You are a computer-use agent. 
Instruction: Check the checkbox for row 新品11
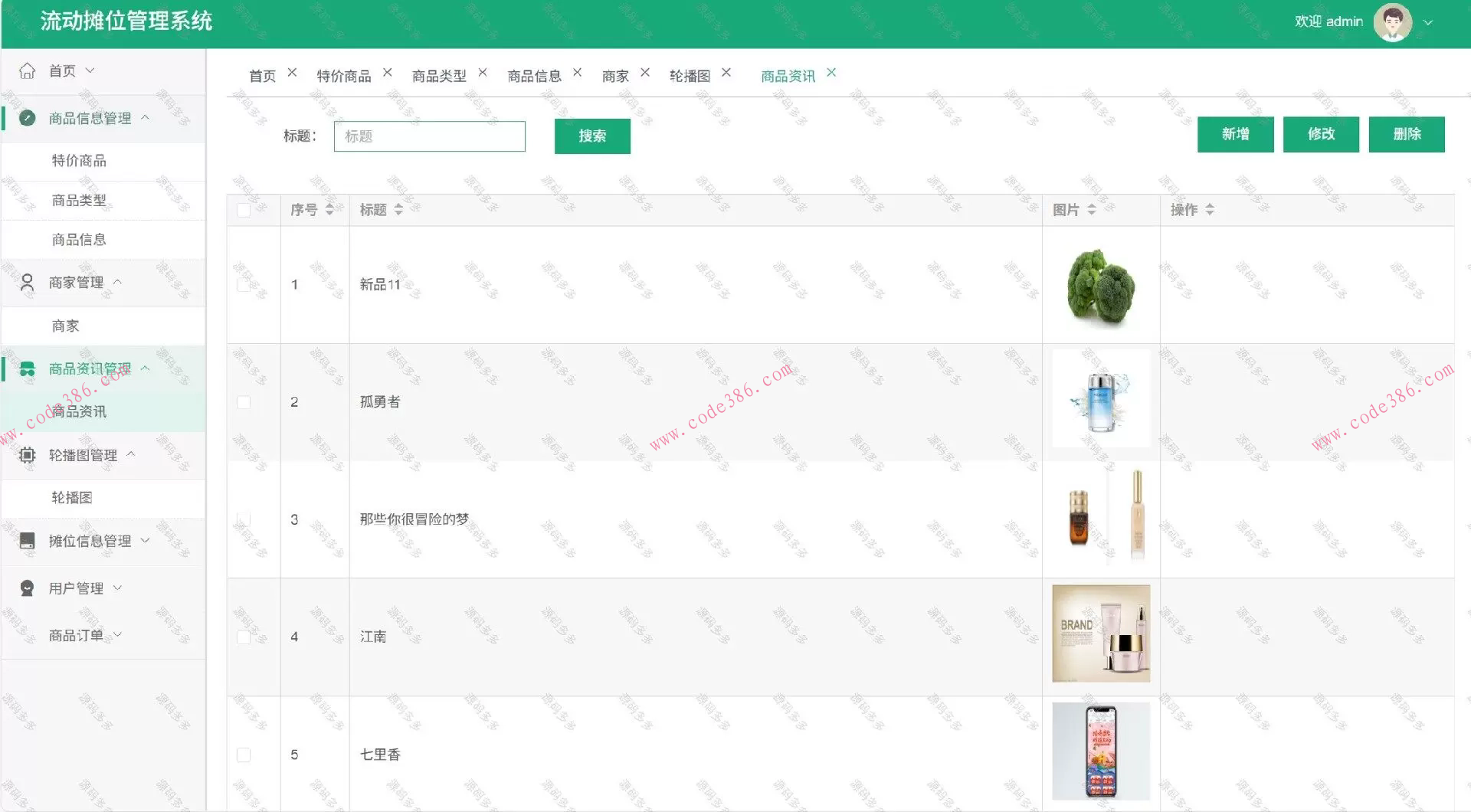(244, 284)
